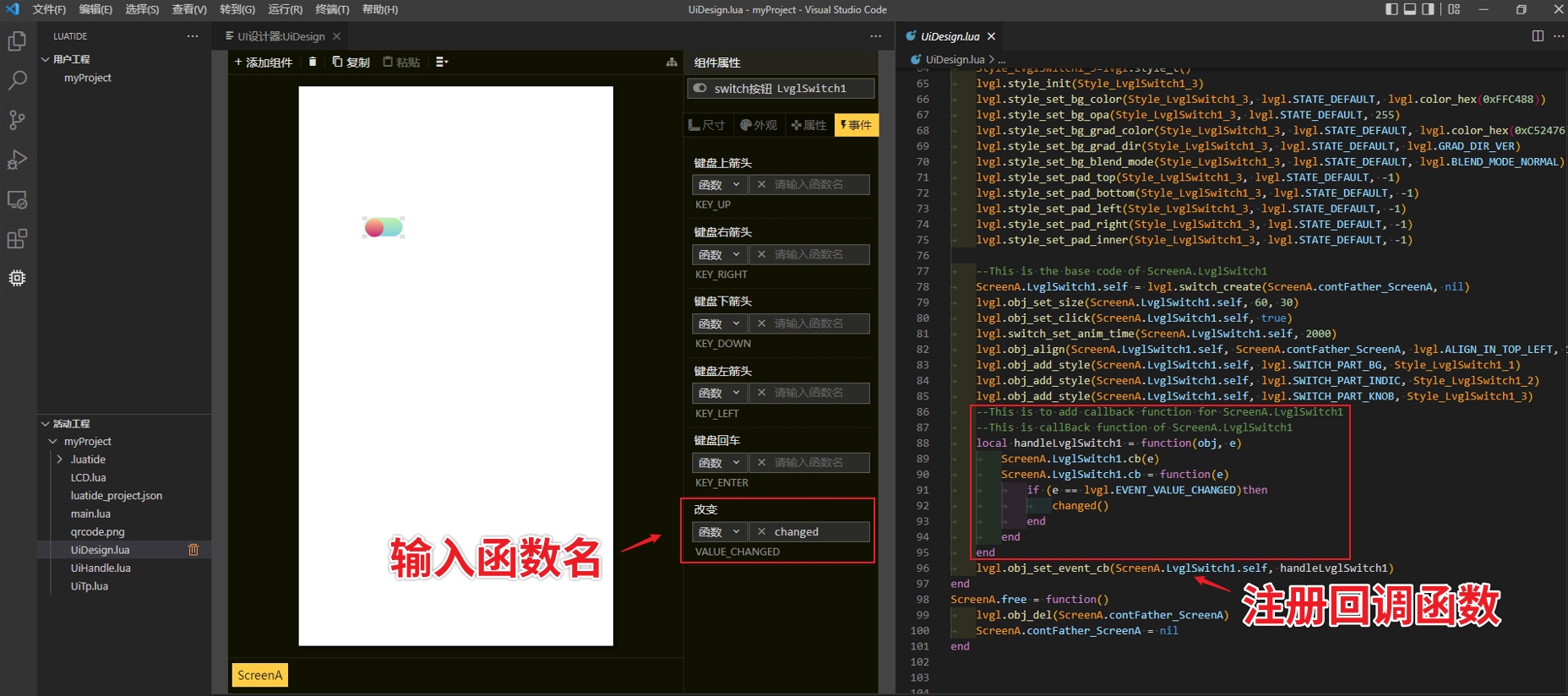Open the 函数 dropdown for KEY_LEFT event
The height and width of the screenshot is (696, 1568).
pos(720,393)
